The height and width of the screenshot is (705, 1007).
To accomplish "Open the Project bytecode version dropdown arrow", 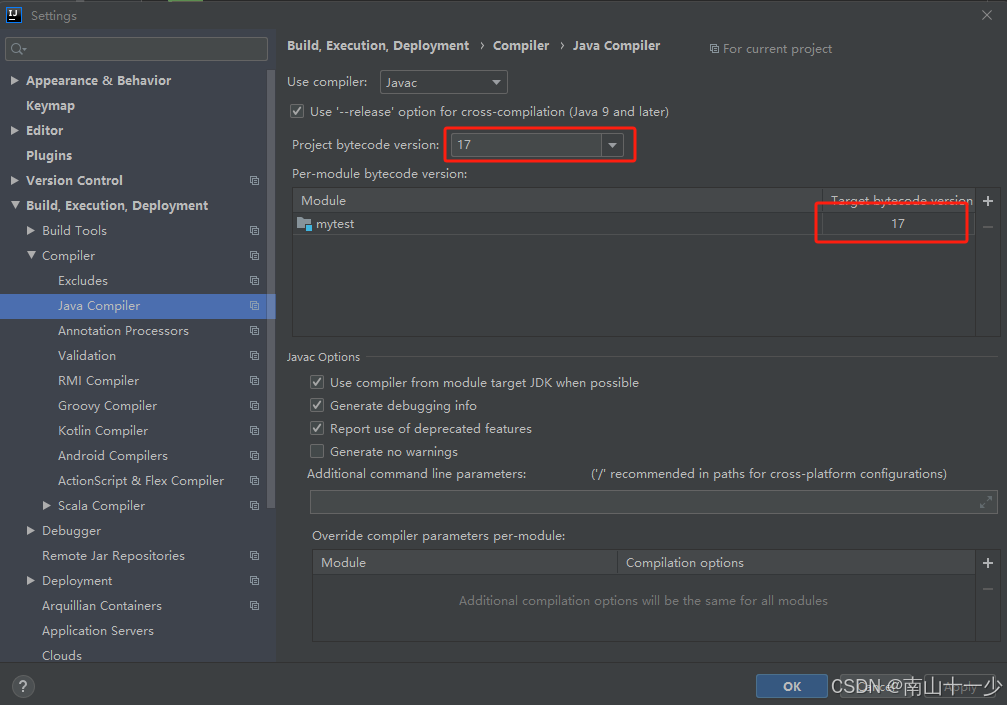I will [x=613, y=145].
